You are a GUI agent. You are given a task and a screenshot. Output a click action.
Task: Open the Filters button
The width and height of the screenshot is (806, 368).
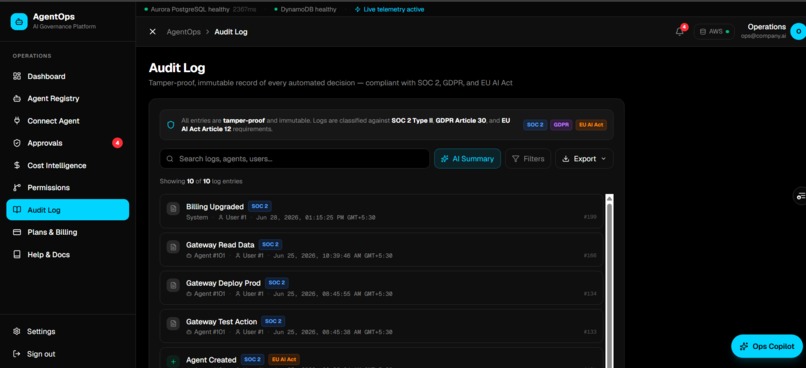528,159
